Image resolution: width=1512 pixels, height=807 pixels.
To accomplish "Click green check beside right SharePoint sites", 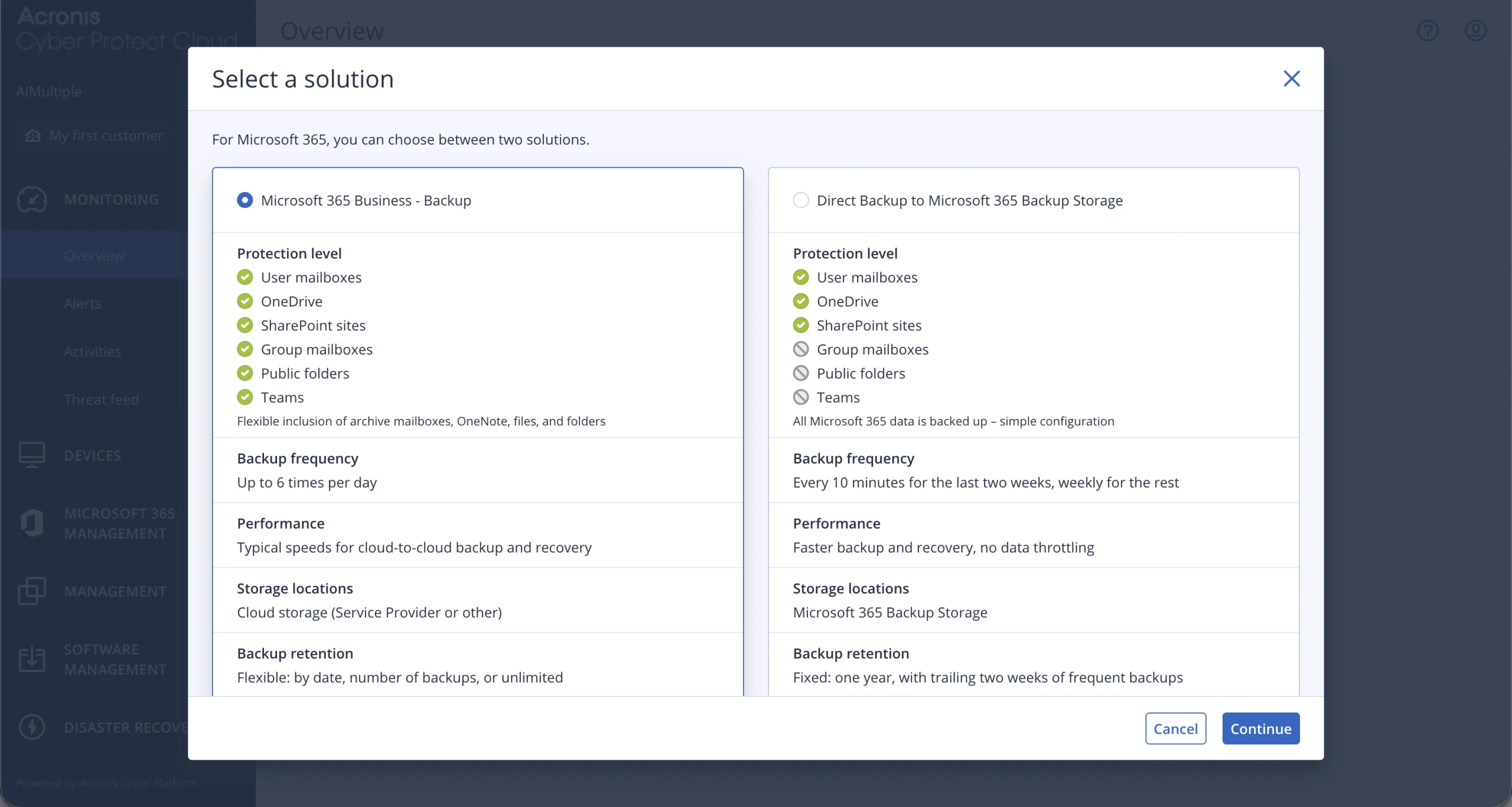I will pos(800,326).
